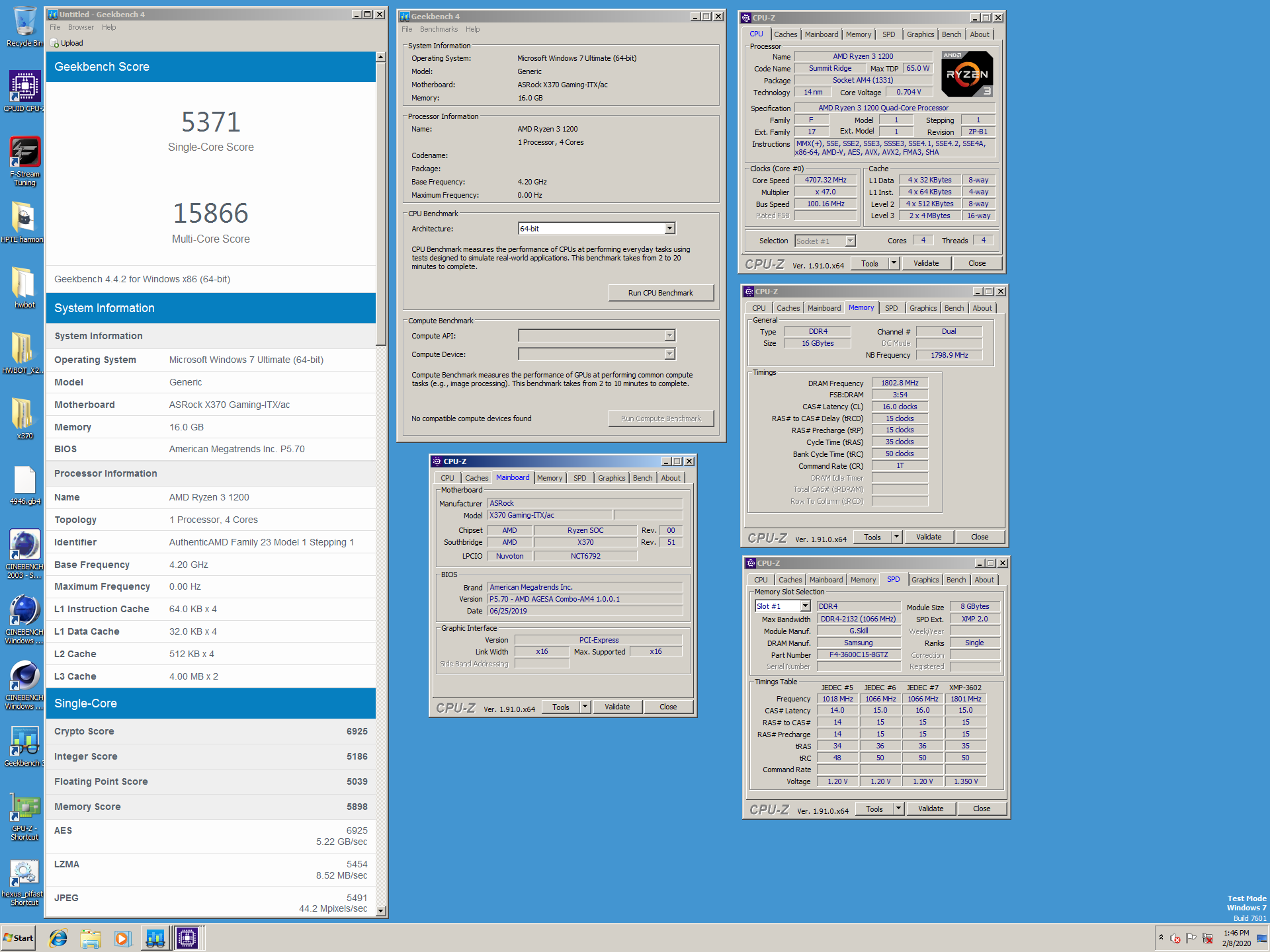1270x952 pixels.
Task: Click the 5371 Single-Core Score value
Action: point(211,122)
